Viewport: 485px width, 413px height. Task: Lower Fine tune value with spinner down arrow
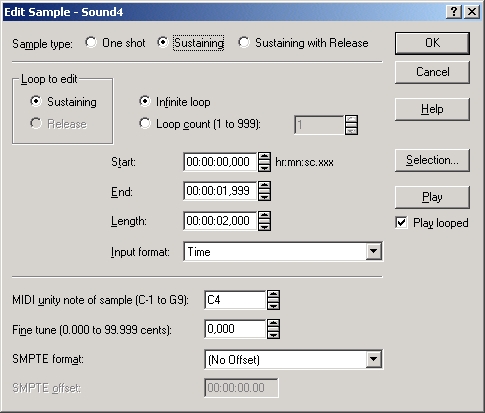(273, 334)
